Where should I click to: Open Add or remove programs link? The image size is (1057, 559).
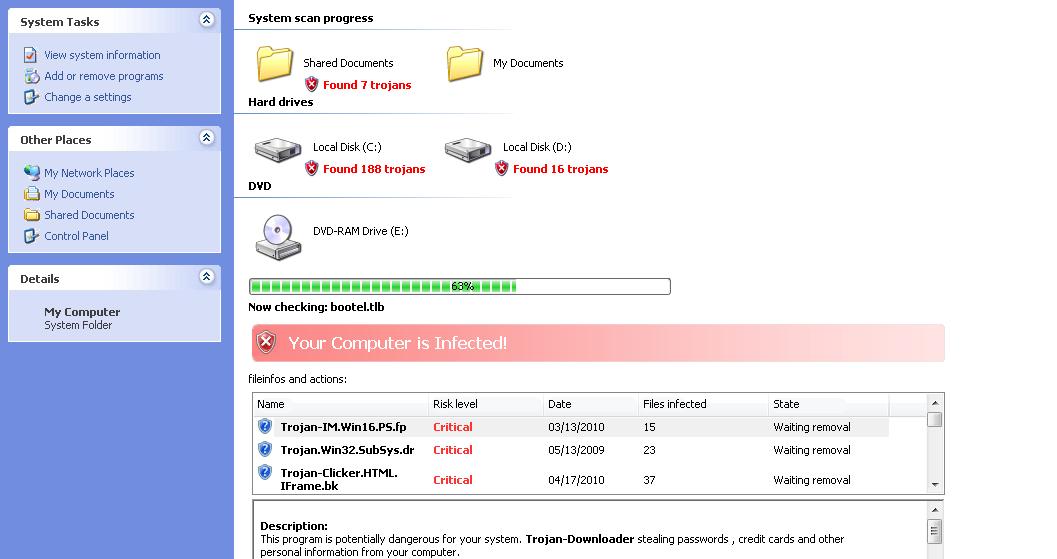coord(103,76)
